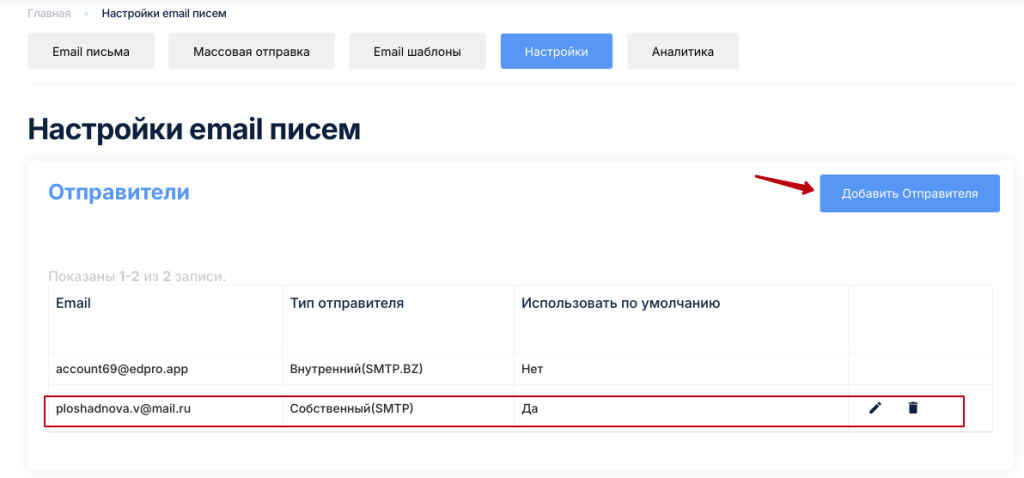Sort by the Email column header
Image resolution: width=1024 pixels, height=478 pixels.
pyautogui.click(x=73, y=303)
